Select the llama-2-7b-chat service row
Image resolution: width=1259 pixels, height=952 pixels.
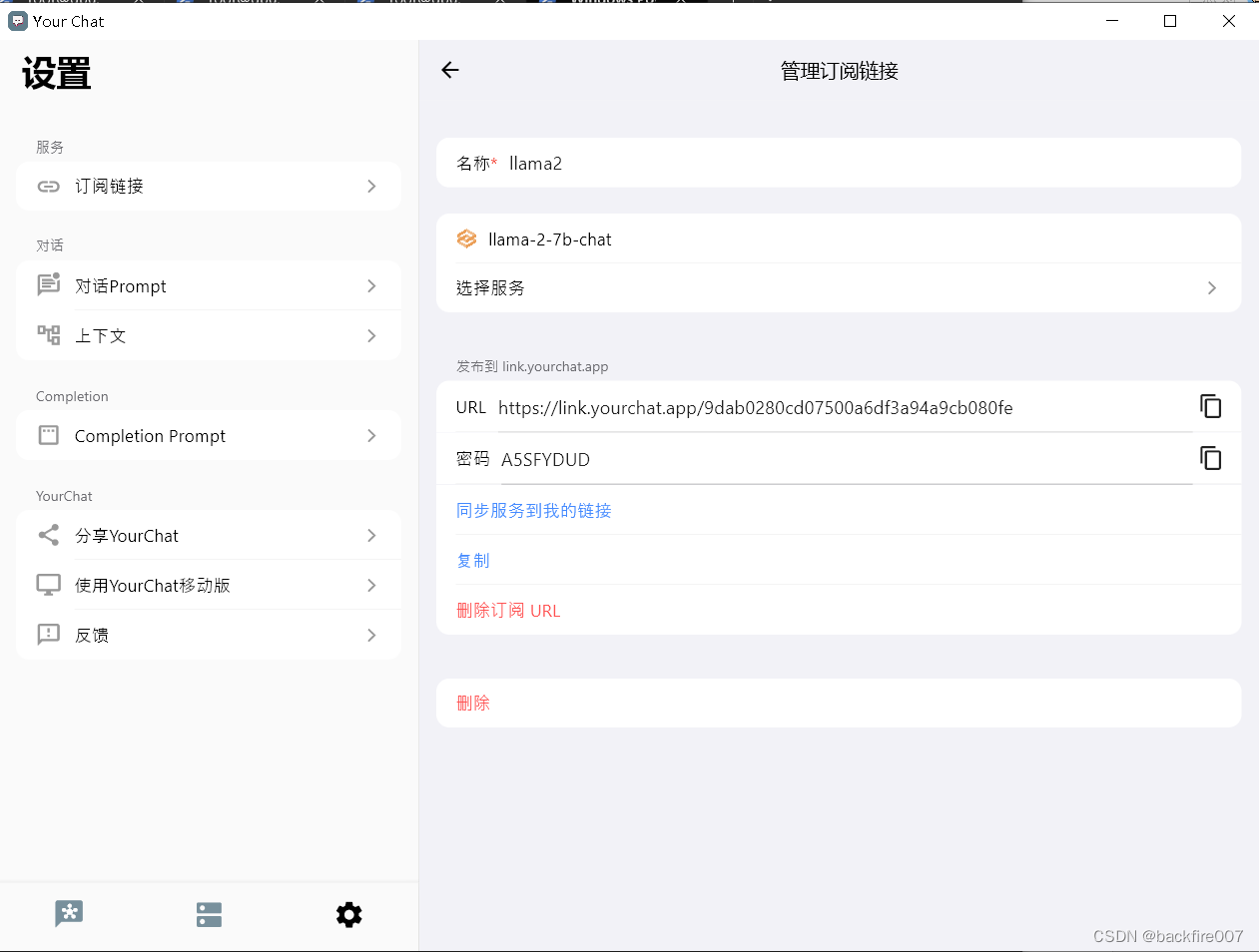tap(839, 238)
